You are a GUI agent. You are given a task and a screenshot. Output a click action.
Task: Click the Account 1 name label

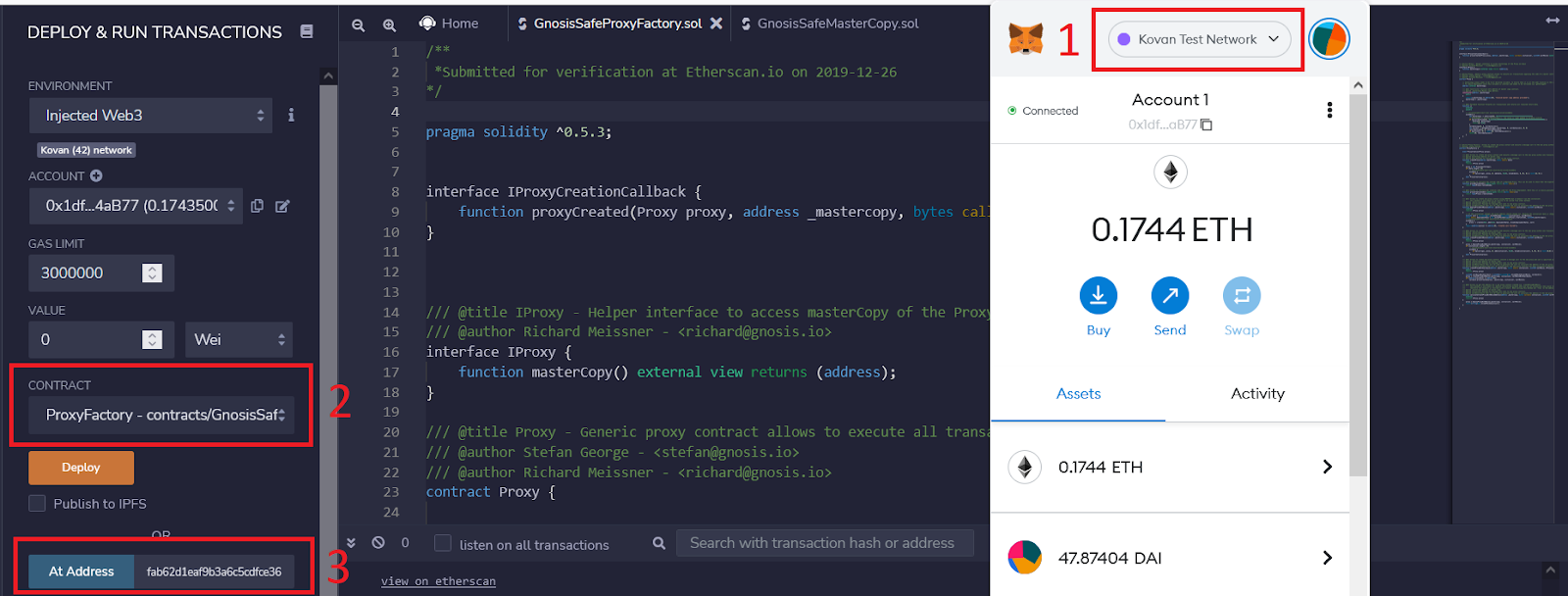click(x=1170, y=100)
